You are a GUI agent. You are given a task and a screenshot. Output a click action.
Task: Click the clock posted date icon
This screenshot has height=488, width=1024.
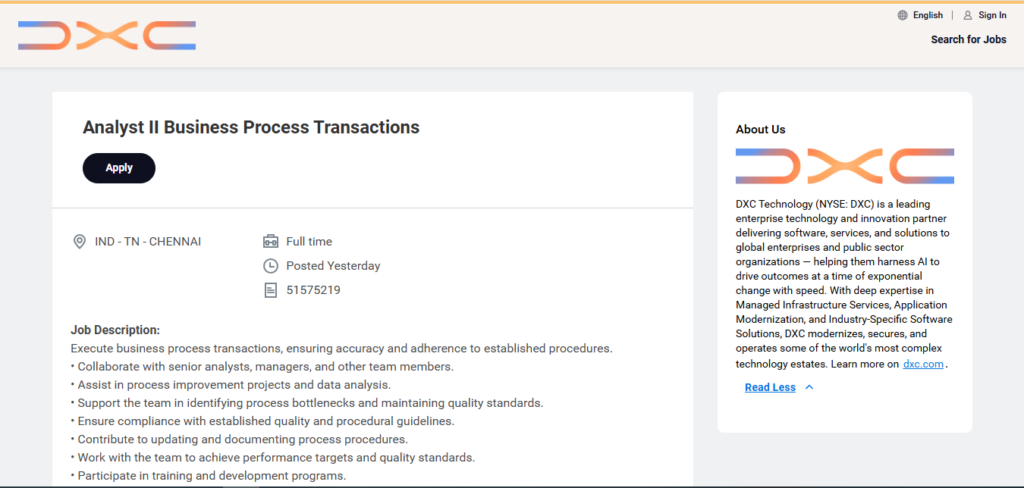(270, 266)
